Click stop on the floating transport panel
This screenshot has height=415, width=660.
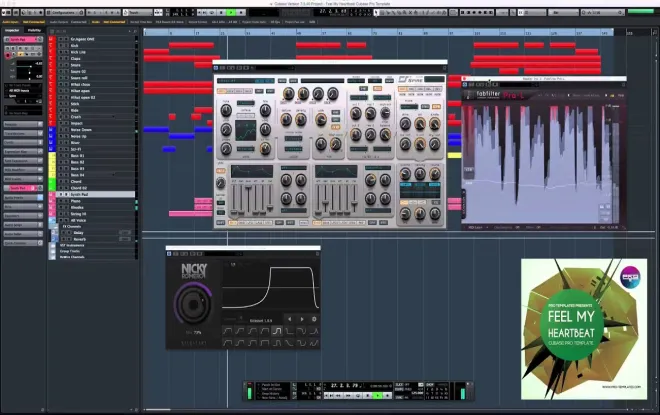[x=367, y=395]
